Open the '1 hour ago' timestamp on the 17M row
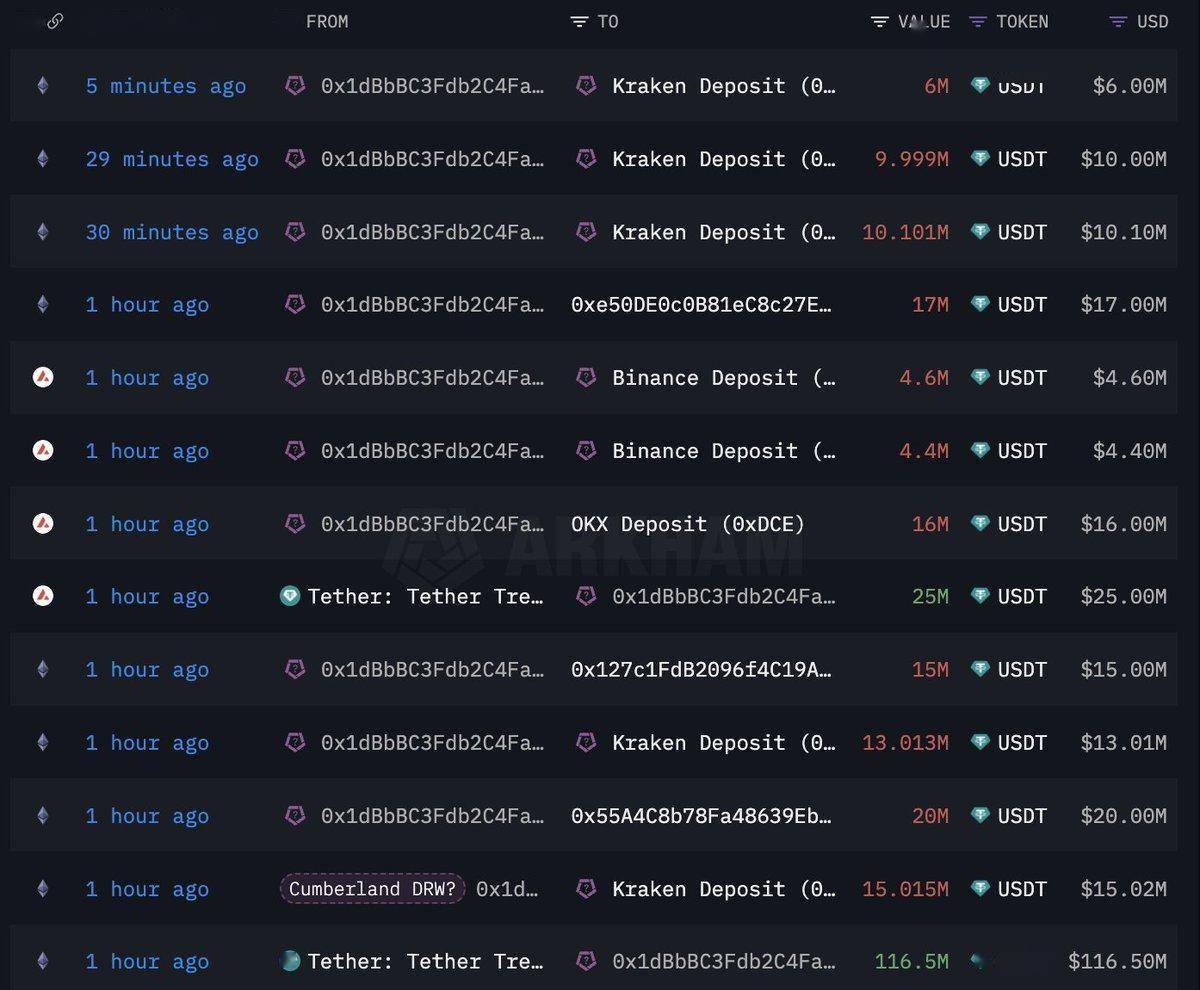 [x=147, y=304]
